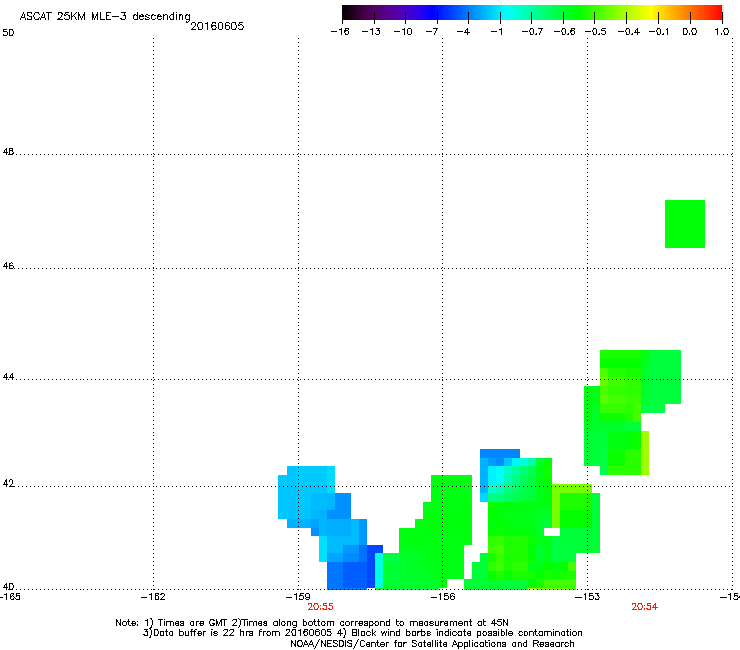
Task: Select the -13 color scale value
Action: click(371, 32)
